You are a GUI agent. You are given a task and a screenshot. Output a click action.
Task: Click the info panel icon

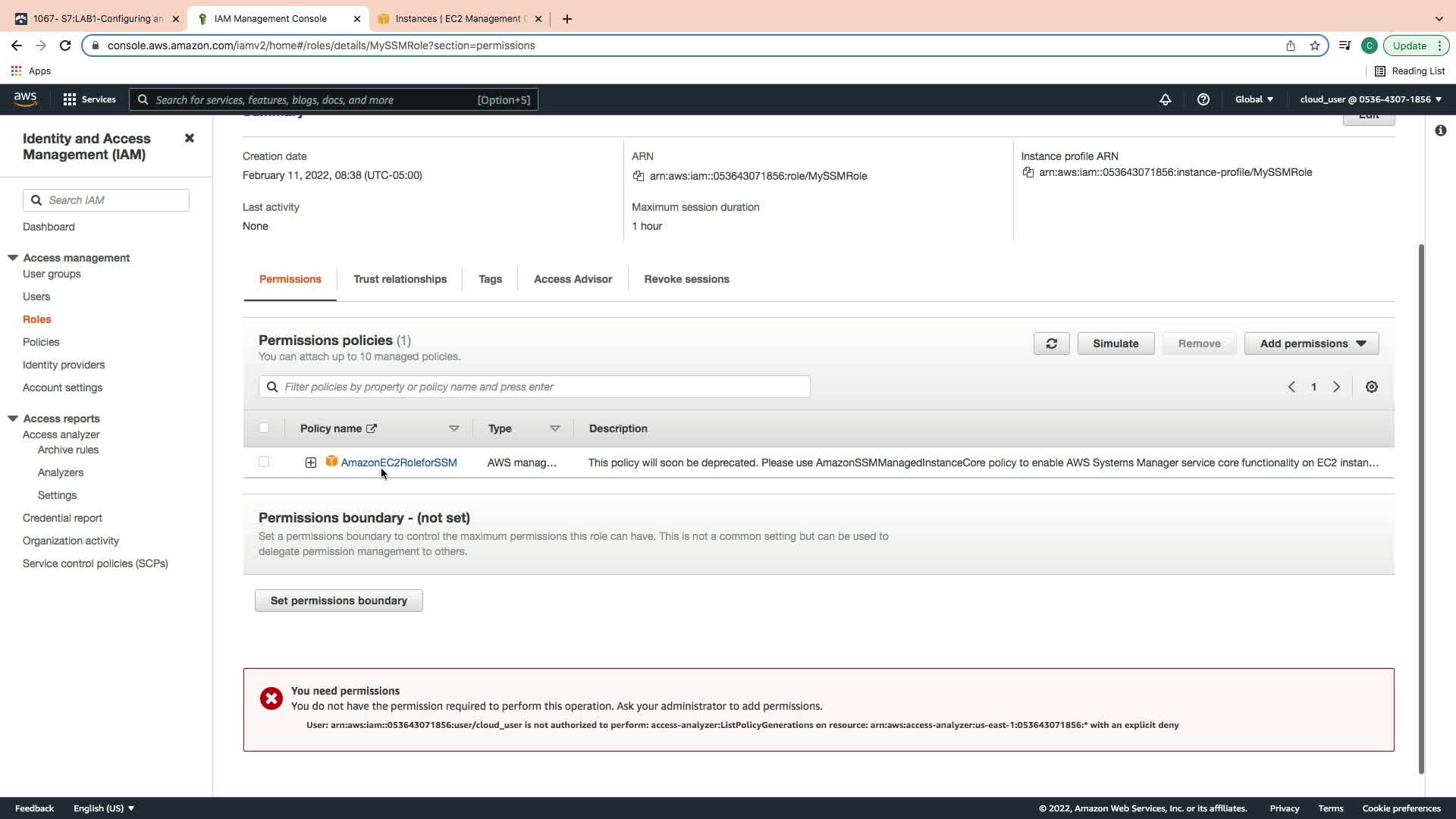tap(1440, 130)
